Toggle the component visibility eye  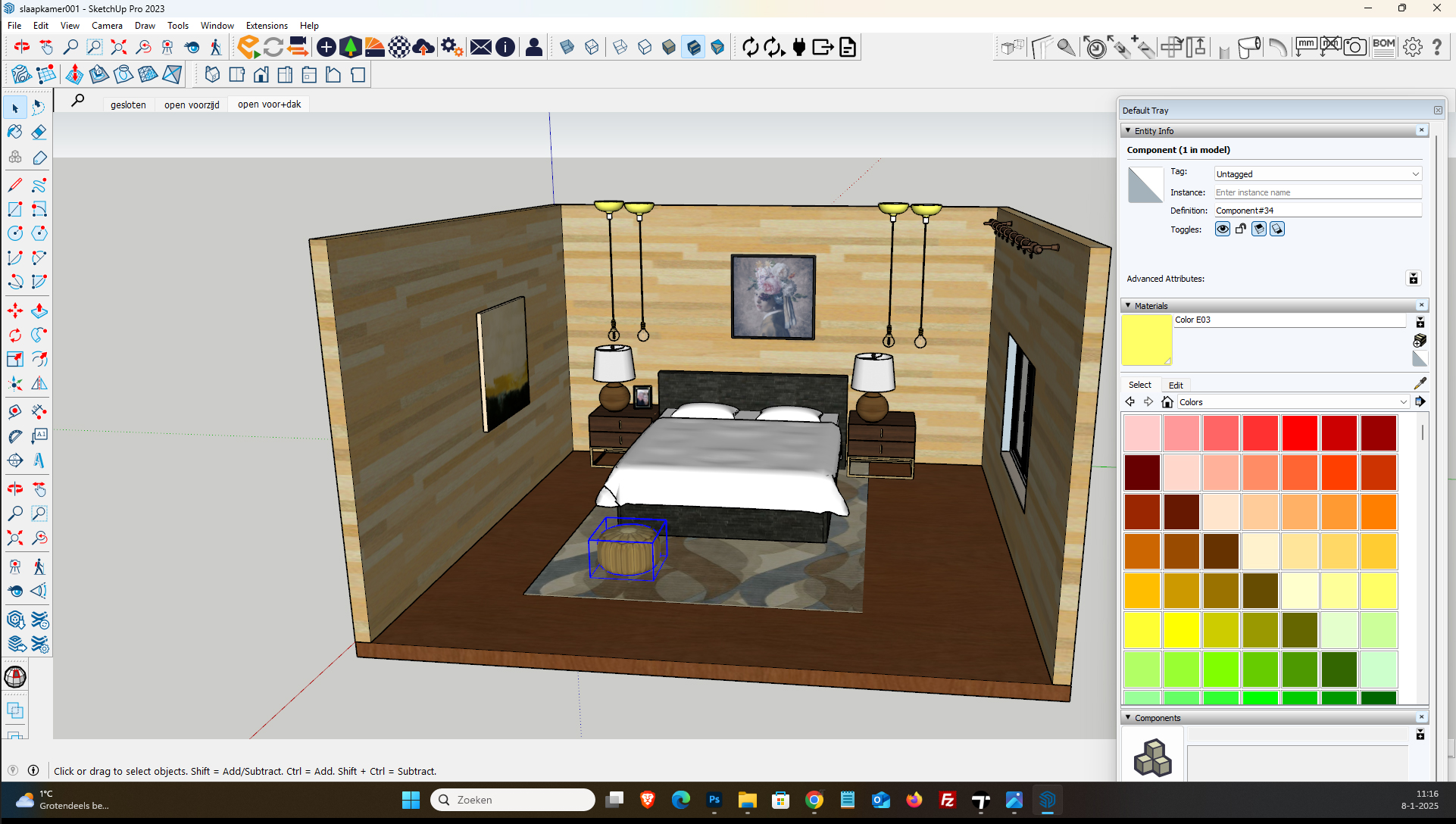click(1222, 229)
